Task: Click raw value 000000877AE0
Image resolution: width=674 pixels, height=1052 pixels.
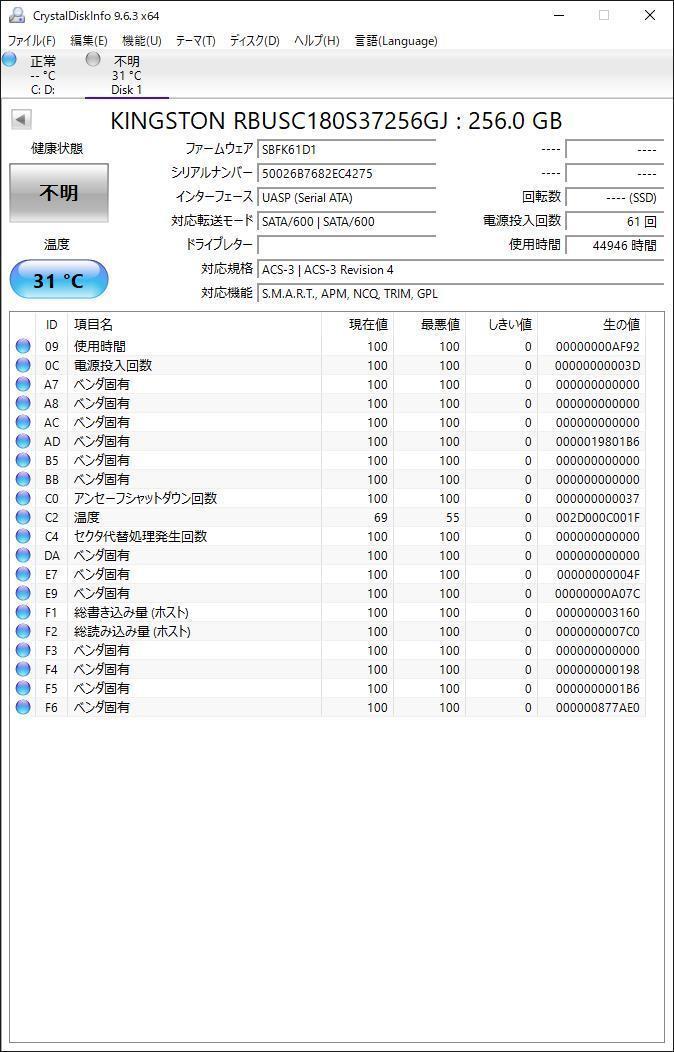Action: point(597,707)
